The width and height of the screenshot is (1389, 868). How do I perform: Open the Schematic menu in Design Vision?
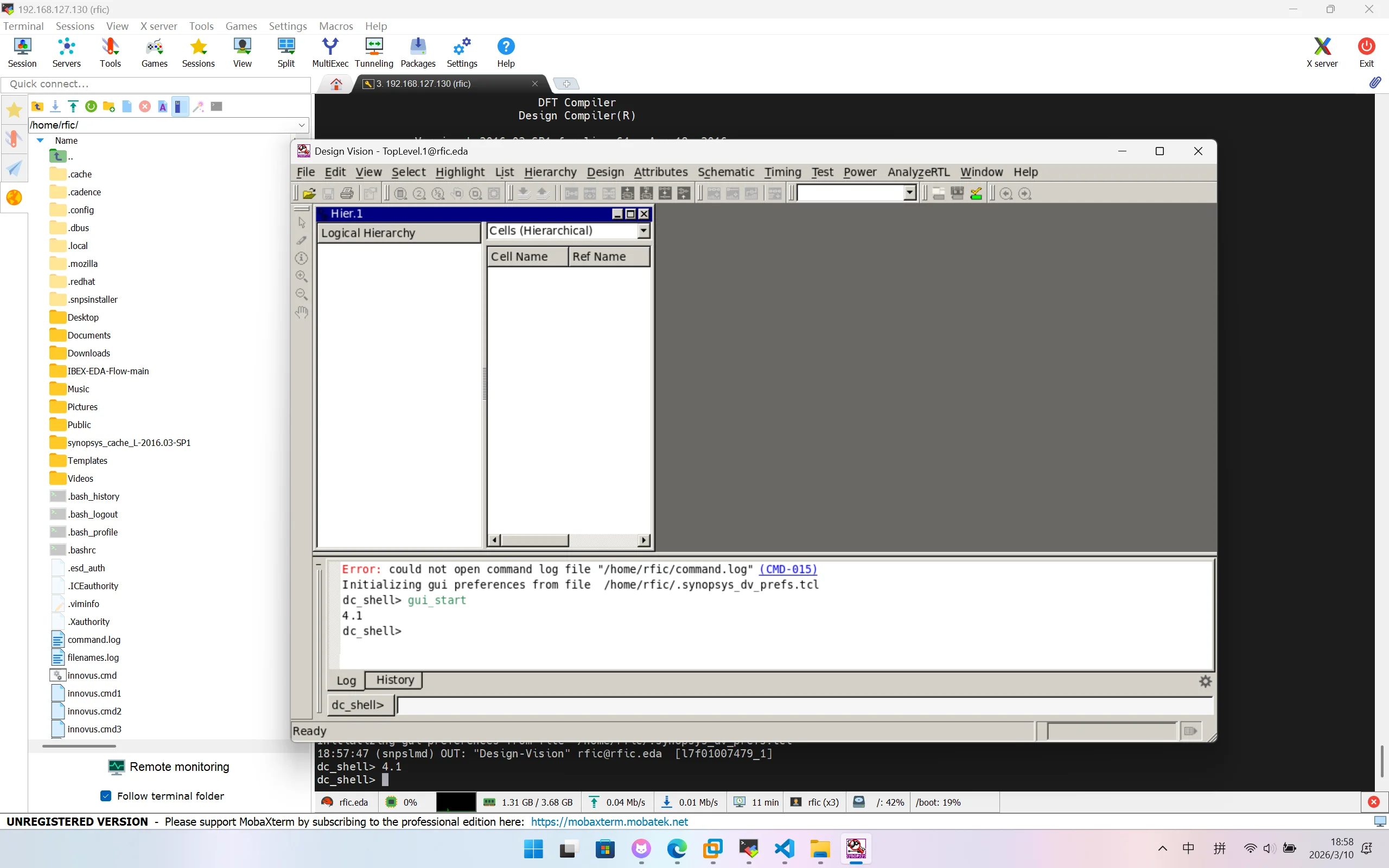(x=725, y=172)
